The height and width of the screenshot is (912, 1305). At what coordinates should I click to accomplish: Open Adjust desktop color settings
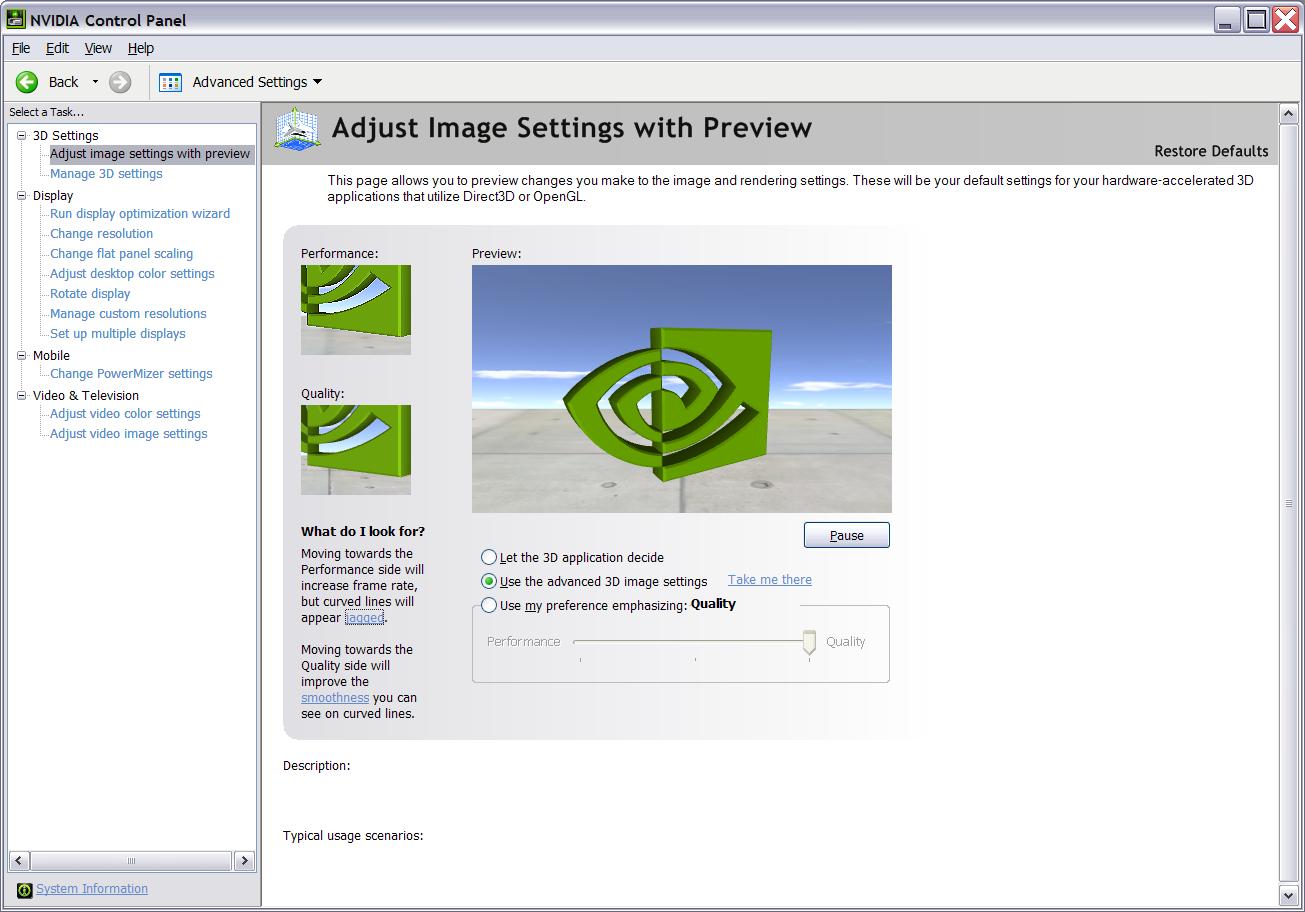click(132, 274)
